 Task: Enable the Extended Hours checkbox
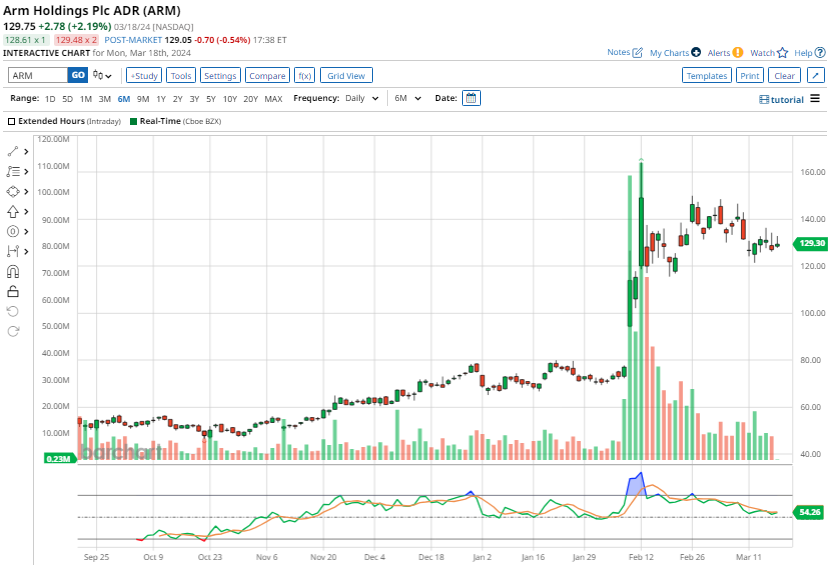[11, 121]
